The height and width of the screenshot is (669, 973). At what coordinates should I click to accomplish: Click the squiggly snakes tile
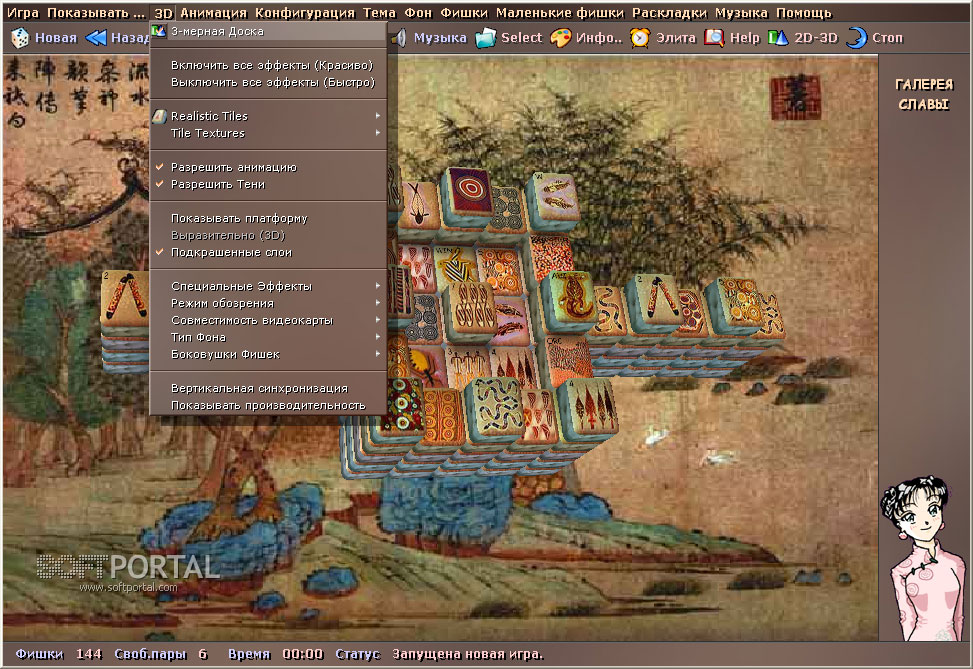coord(496,404)
